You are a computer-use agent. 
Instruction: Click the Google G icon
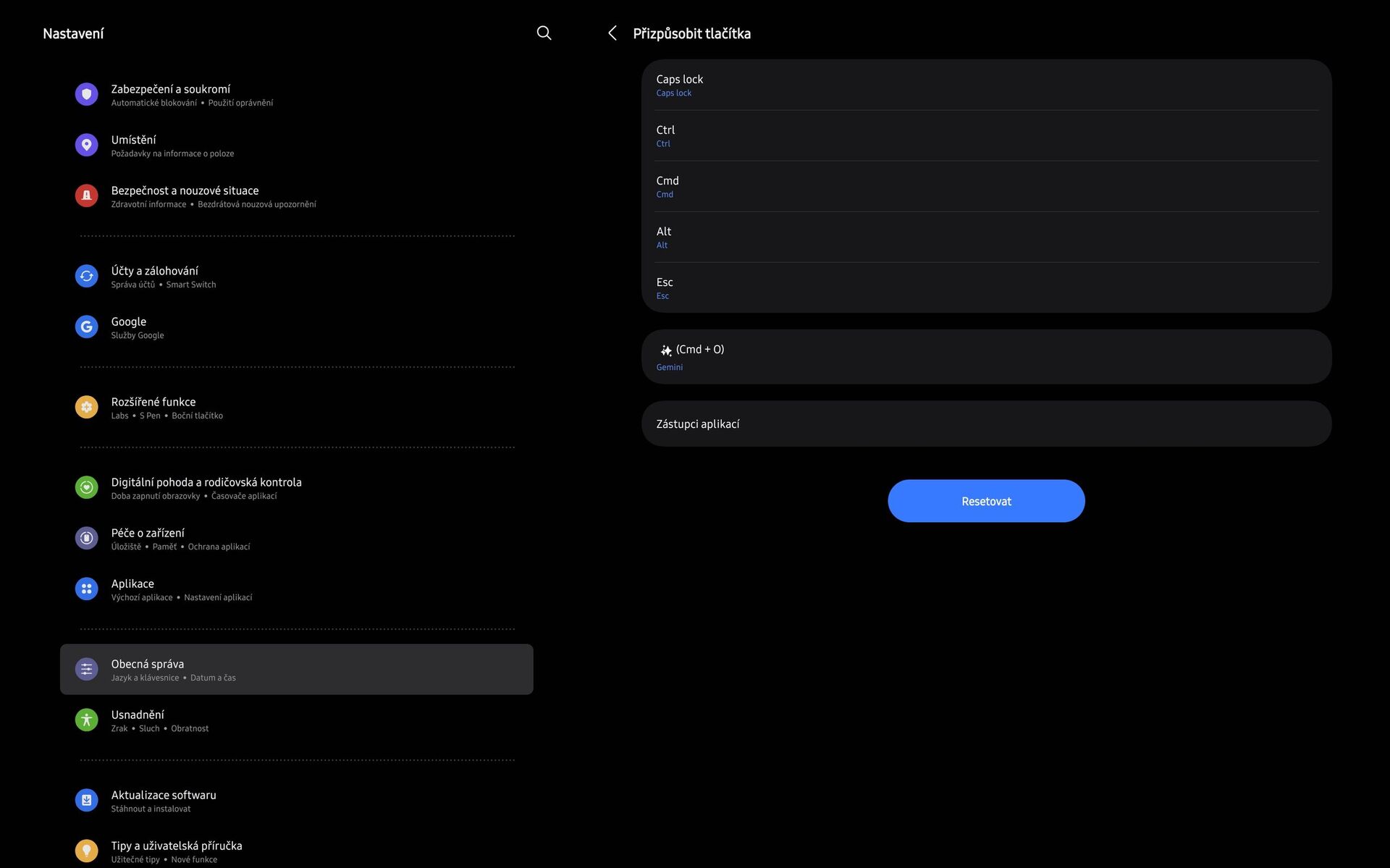coord(86,327)
